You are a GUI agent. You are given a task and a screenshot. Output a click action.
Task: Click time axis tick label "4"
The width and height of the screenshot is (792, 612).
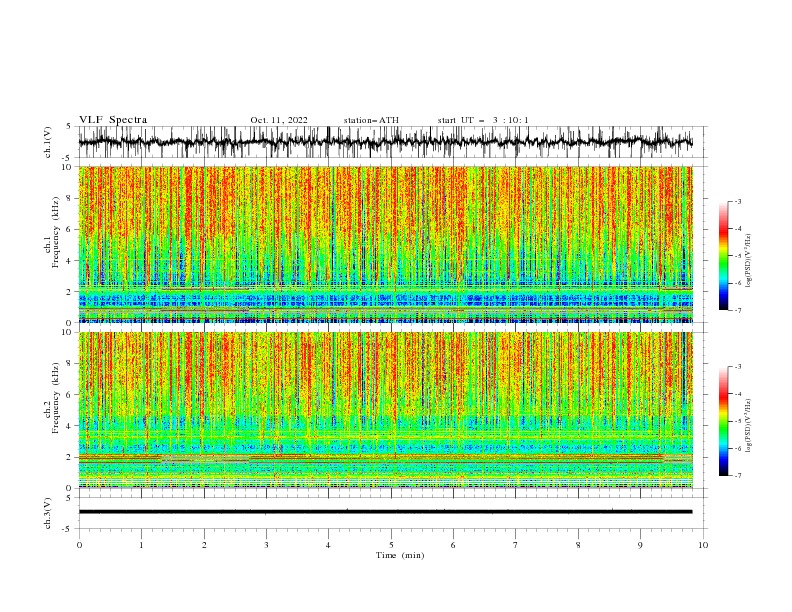point(328,545)
